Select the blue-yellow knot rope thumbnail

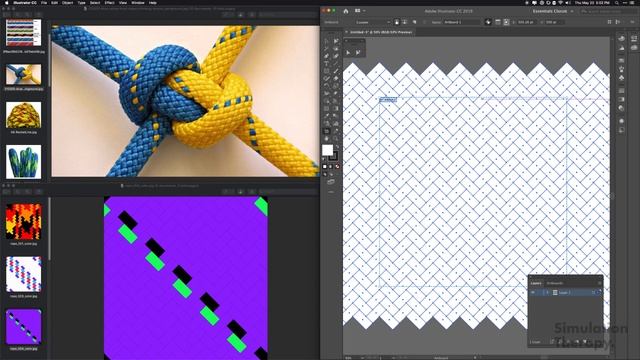point(23,74)
